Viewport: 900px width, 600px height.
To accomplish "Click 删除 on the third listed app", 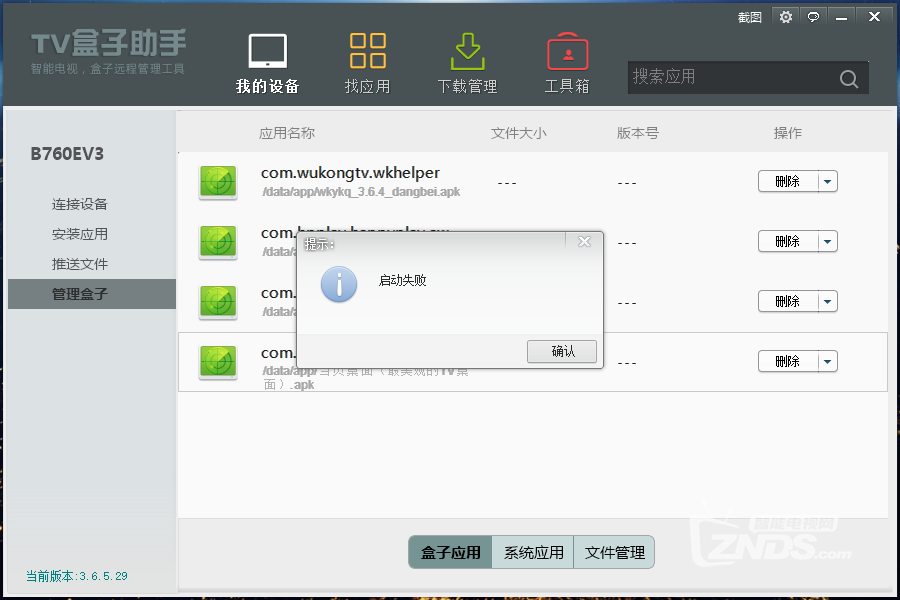I will 788,301.
